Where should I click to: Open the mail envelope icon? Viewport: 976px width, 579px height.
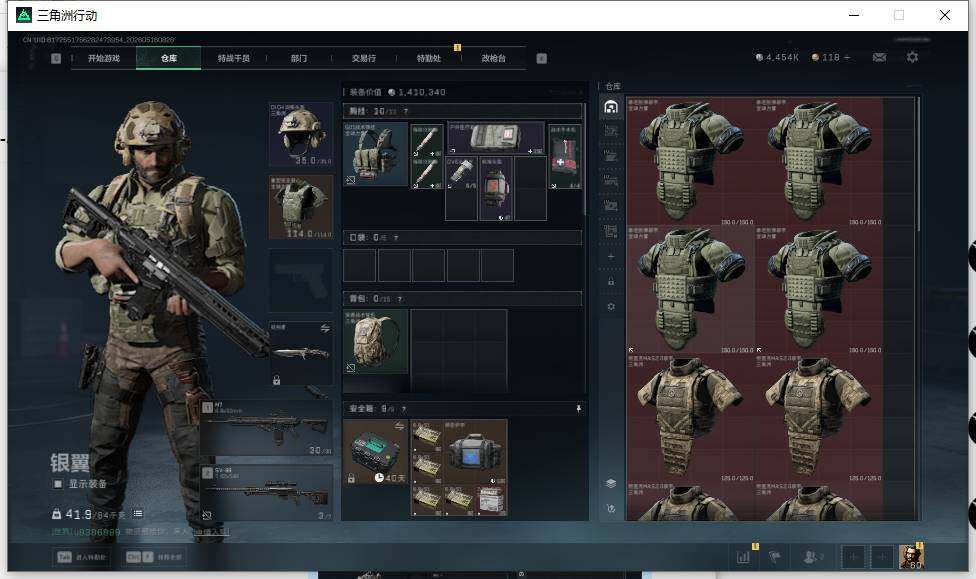(879, 57)
